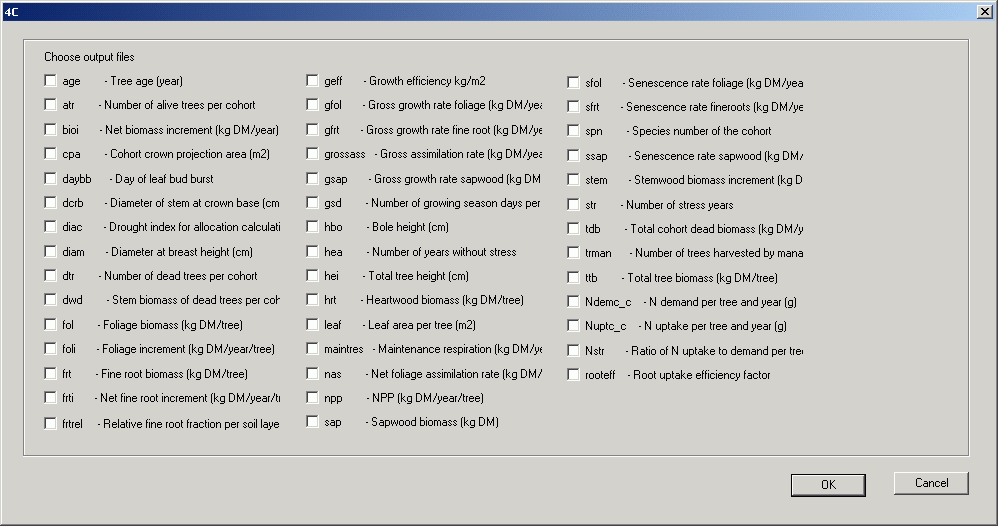Image resolution: width=998 pixels, height=526 pixels.
Task: Click the OK button
Action: 828,484
